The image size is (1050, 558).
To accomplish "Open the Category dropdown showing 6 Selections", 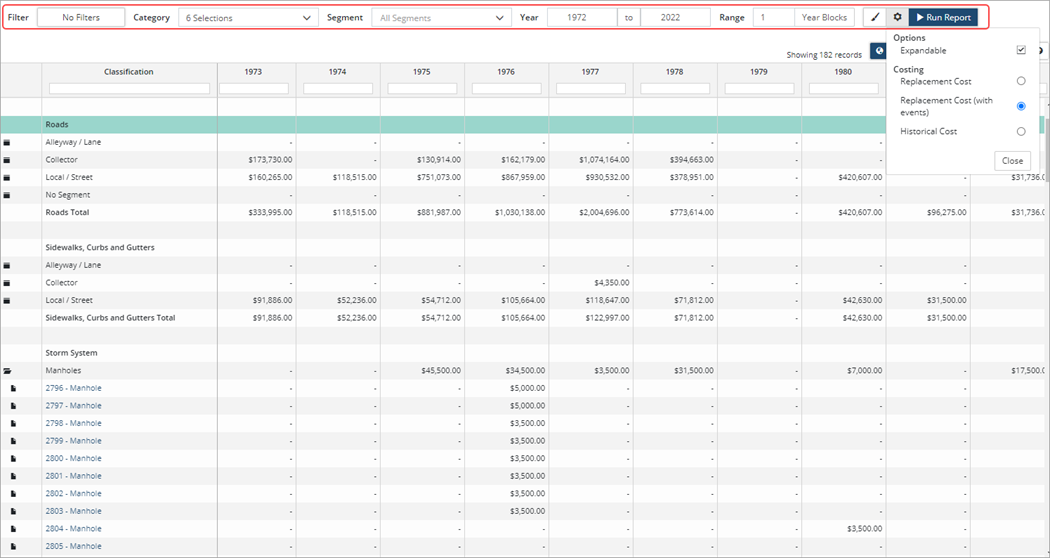I will tap(248, 18).
